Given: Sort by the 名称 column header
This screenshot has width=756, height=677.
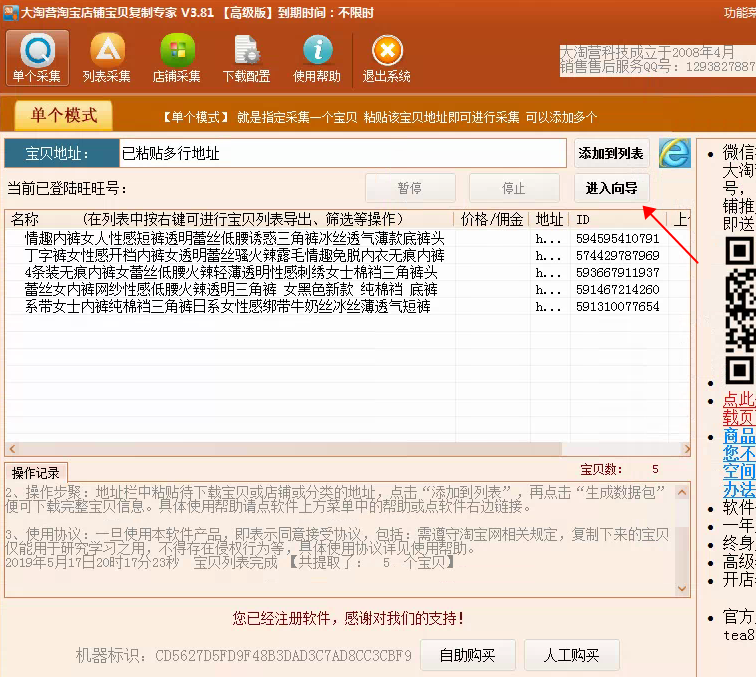Looking at the screenshot, I should coord(230,219).
